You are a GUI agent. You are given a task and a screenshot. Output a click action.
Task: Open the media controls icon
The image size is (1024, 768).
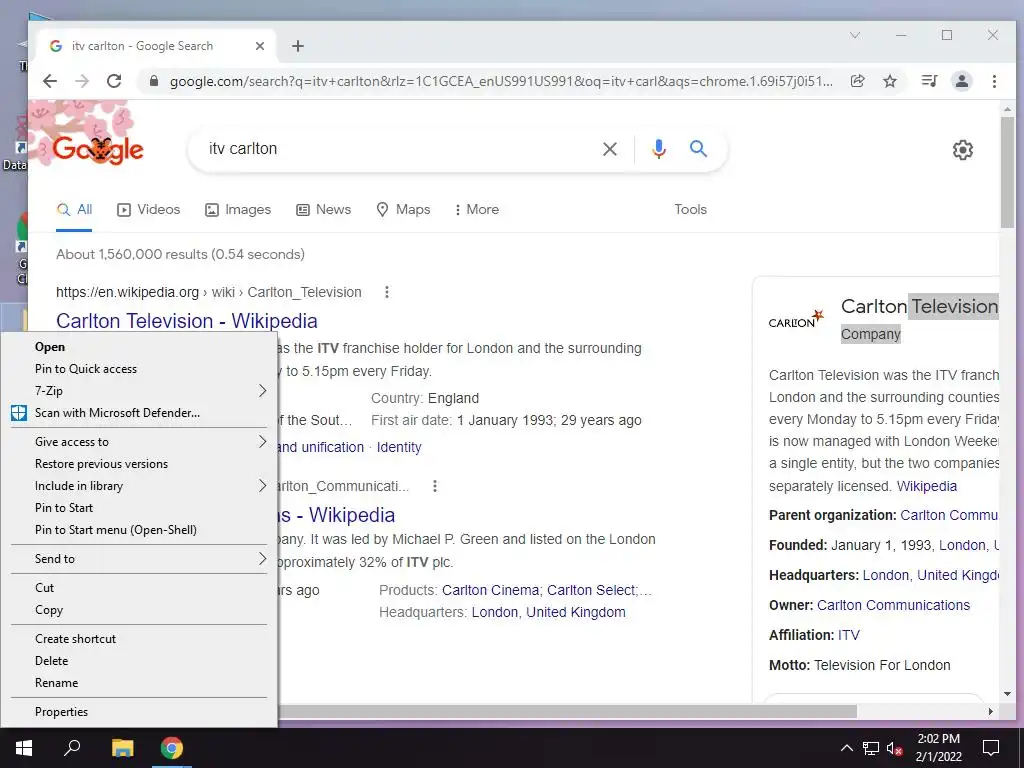(929, 81)
